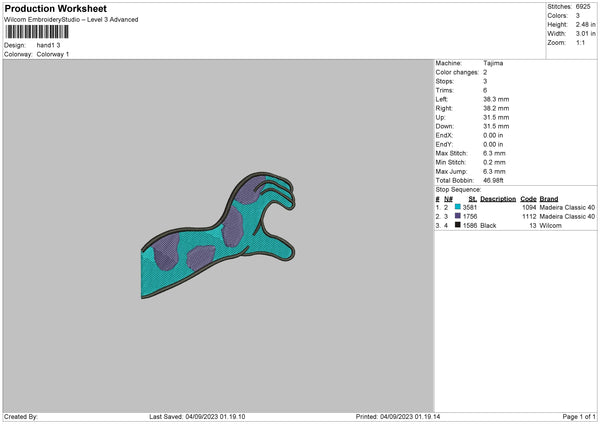Click the Page 1 of 1 indicator
The height and width of the screenshot is (424, 600).
coord(579,416)
